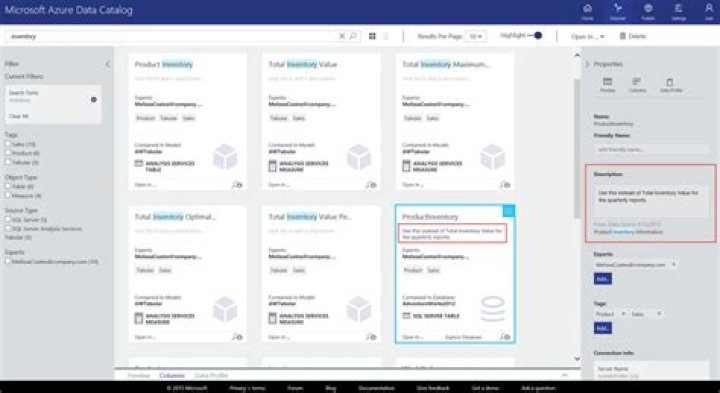This screenshot has height=393, width=720.
Task: Switch to the bottom Preview tab
Action: click(x=139, y=376)
